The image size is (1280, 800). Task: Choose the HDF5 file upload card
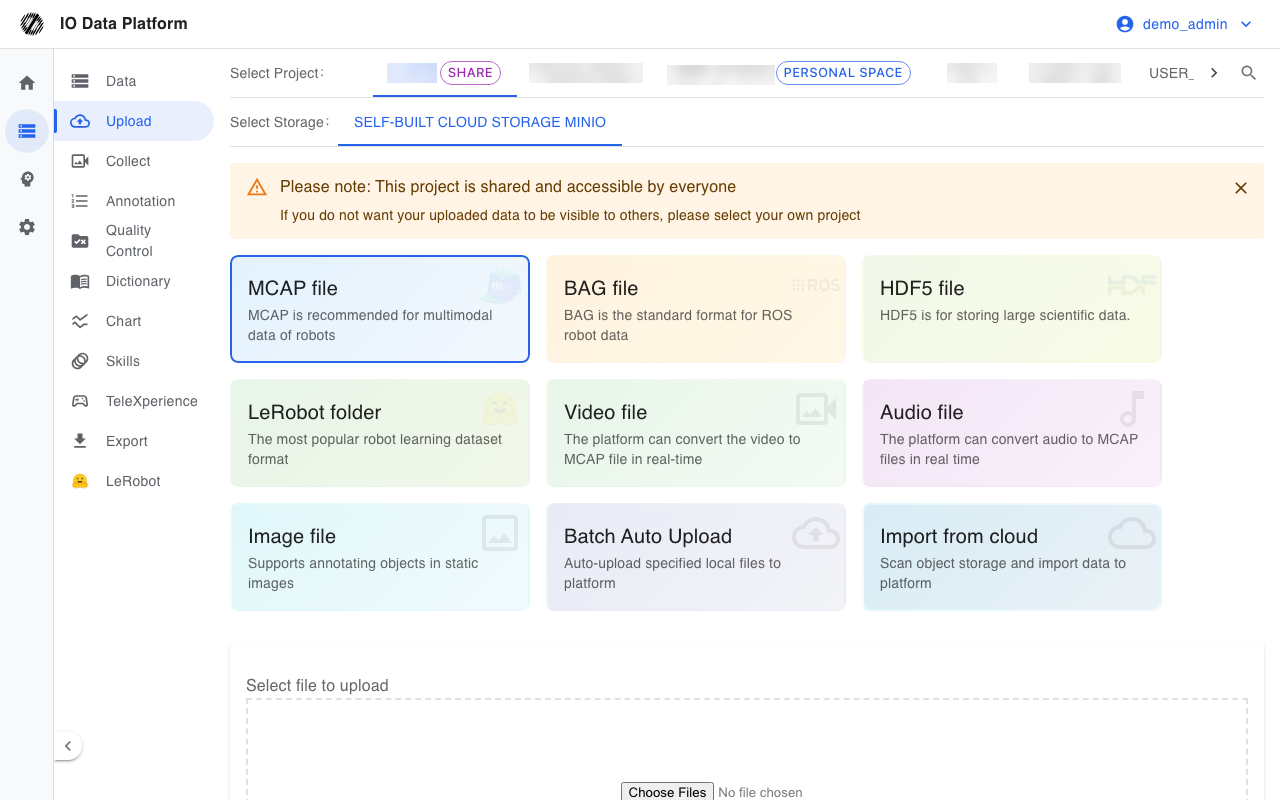(x=1012, y=309)
